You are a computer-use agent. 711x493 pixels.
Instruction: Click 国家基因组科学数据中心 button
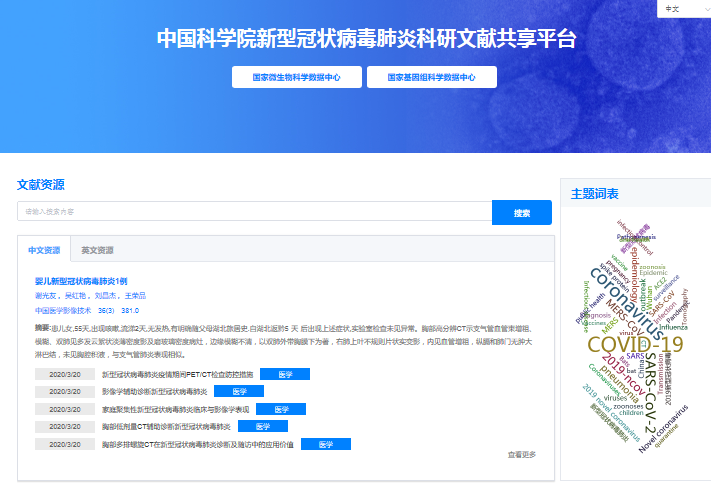click(x=432, y=77)
